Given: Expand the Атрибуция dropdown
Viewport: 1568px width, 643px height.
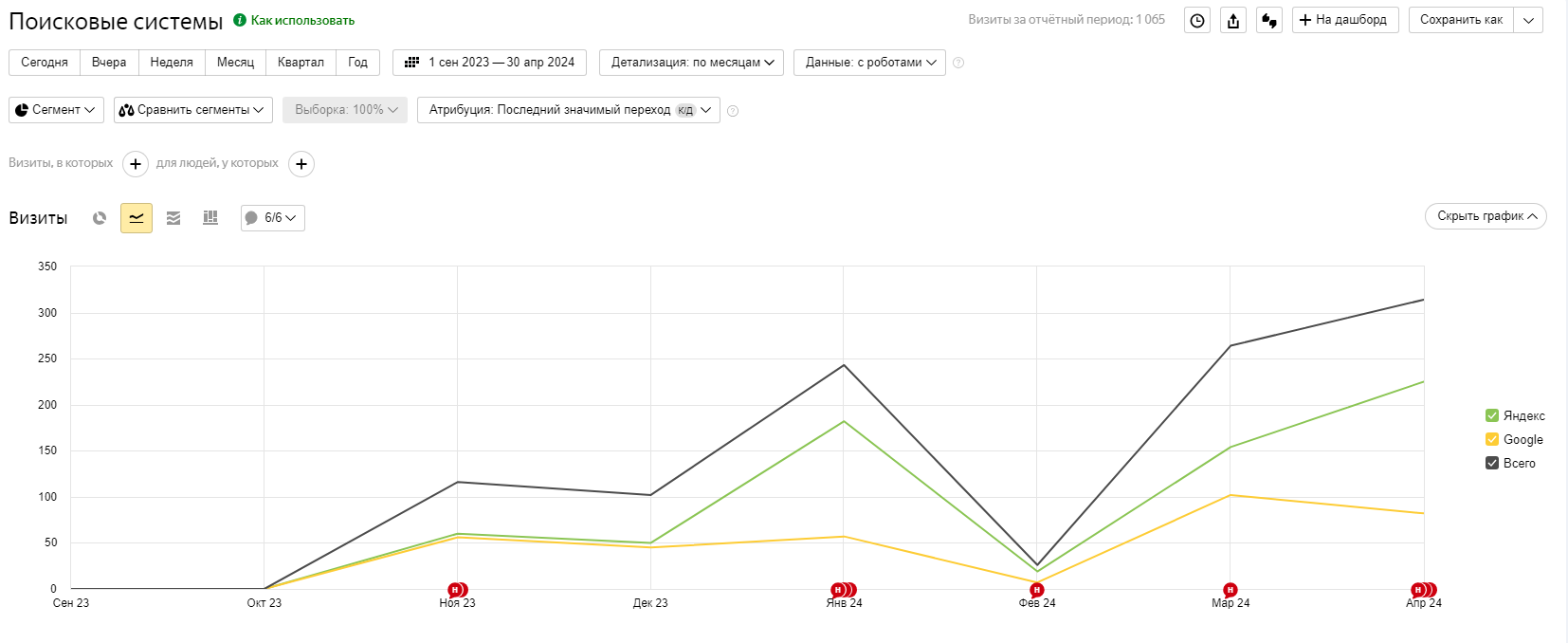Looking at the screenshot, I should [569, 110].
